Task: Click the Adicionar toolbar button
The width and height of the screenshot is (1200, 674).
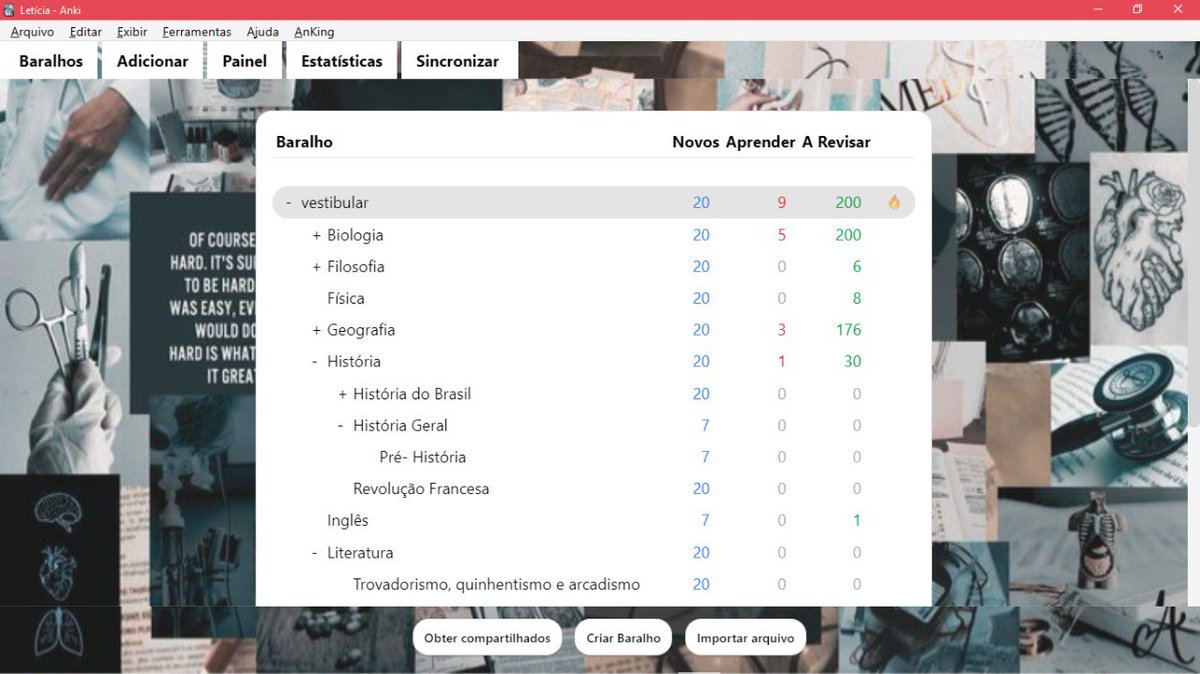Action: pyautogui.click(x=153, y=61)
